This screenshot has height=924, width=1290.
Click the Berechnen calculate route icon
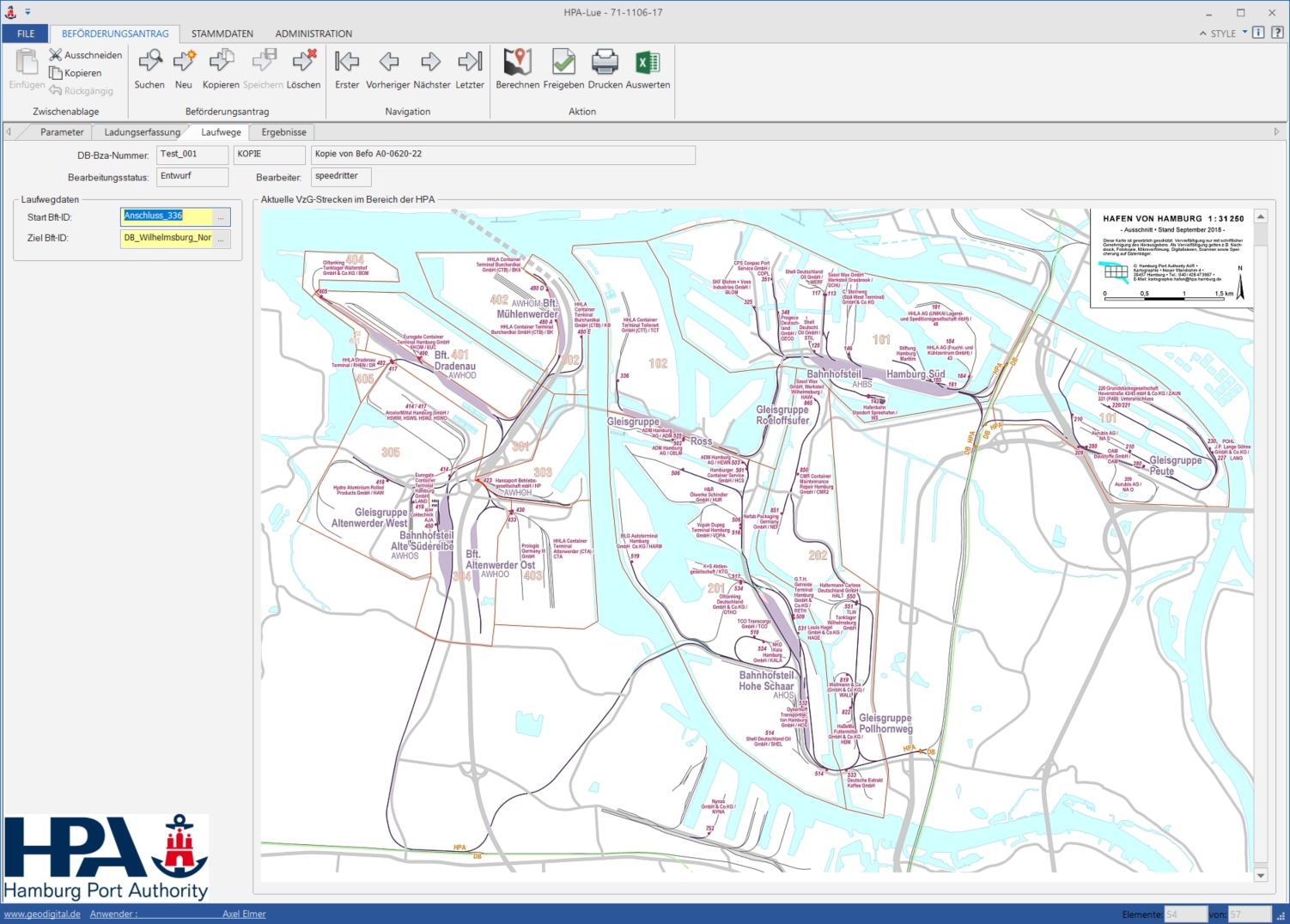[517, 62]
